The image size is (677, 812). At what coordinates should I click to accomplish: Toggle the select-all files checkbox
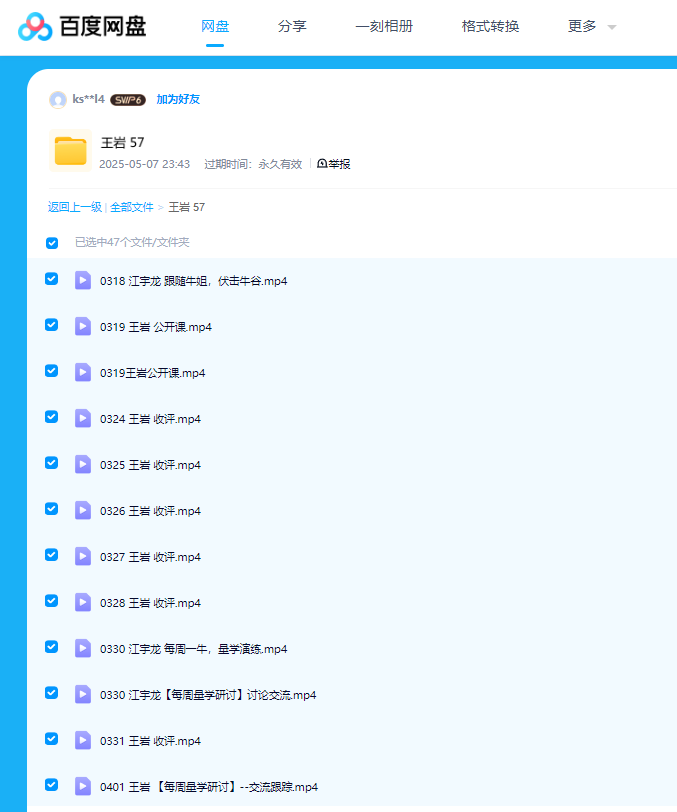point(52,242)
